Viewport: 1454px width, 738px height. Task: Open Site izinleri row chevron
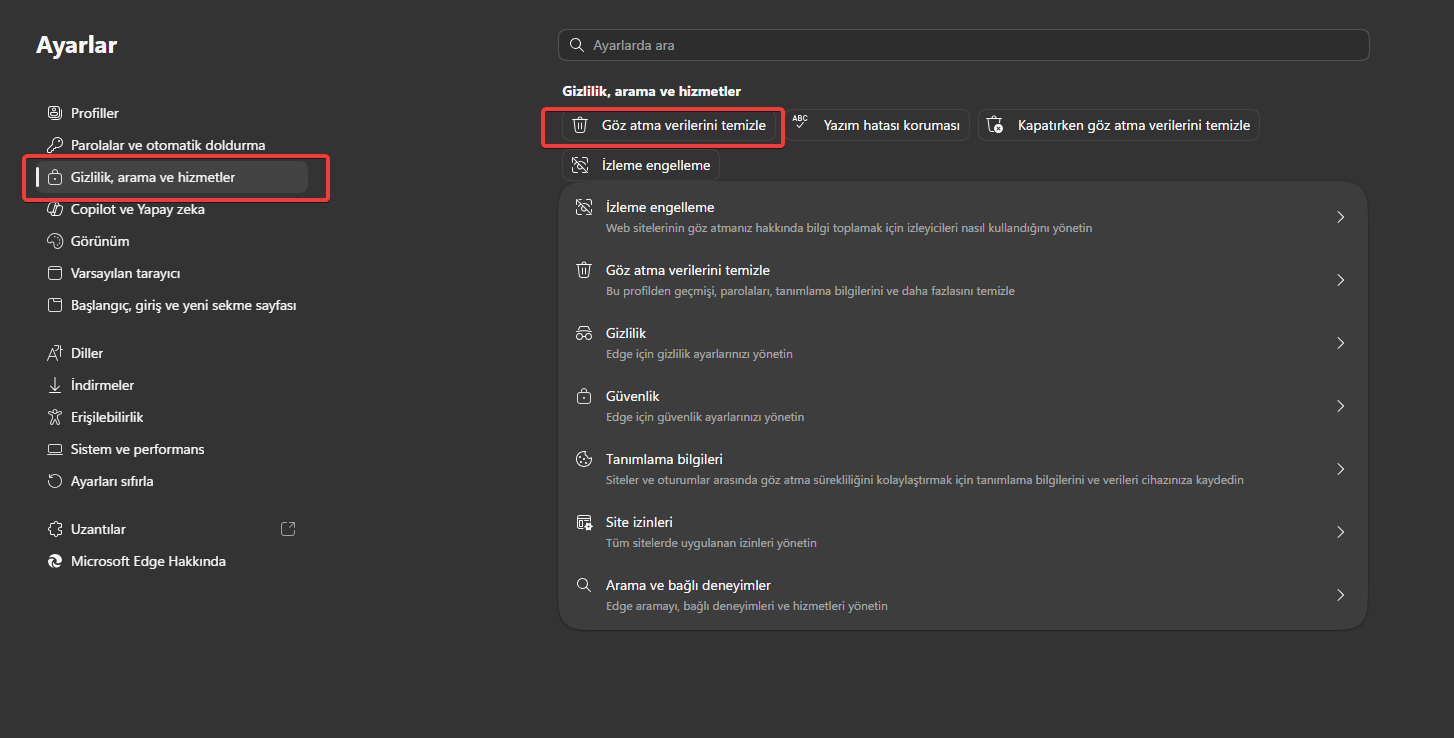[x=1340, y=532]
